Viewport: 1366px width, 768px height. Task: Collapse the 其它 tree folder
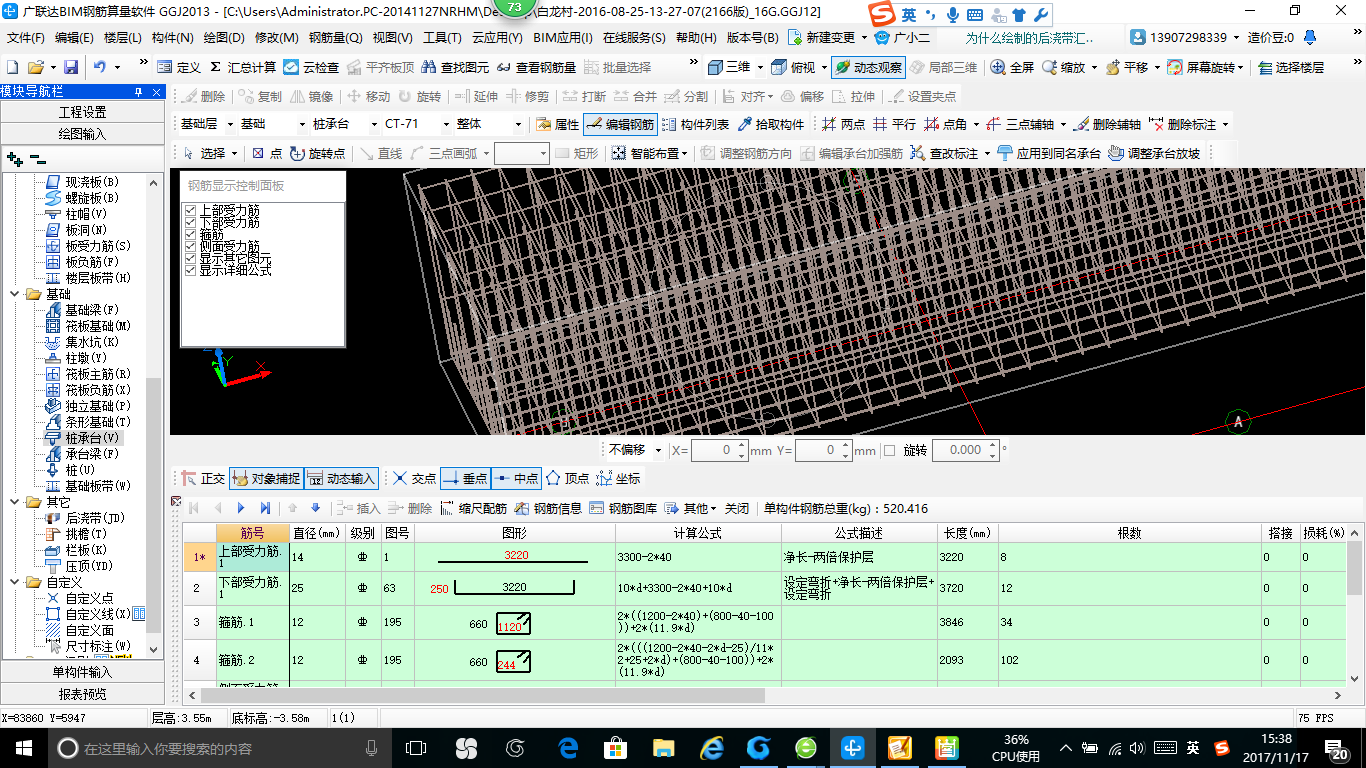(x=16, y=502)
